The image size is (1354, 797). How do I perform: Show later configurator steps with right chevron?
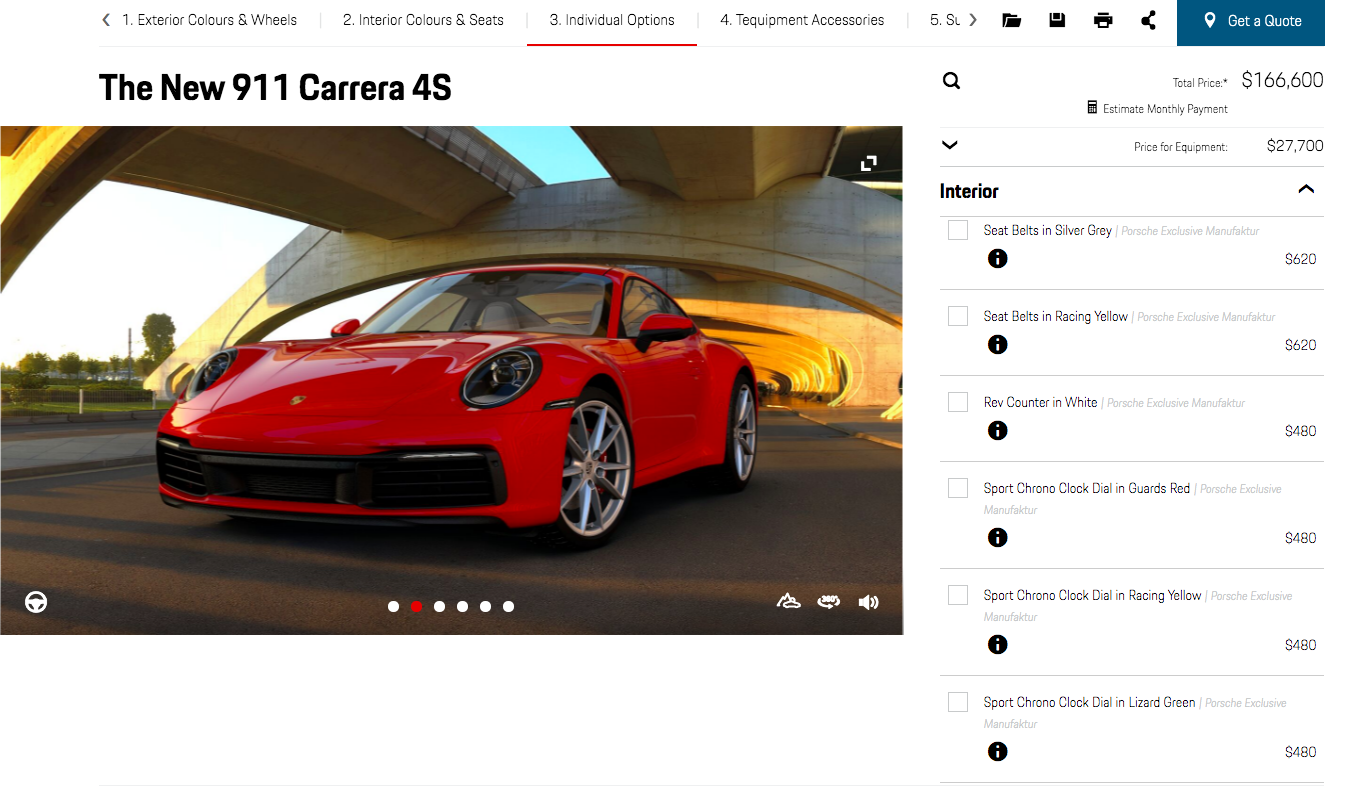pyautogui.click(x=973, y=20)
